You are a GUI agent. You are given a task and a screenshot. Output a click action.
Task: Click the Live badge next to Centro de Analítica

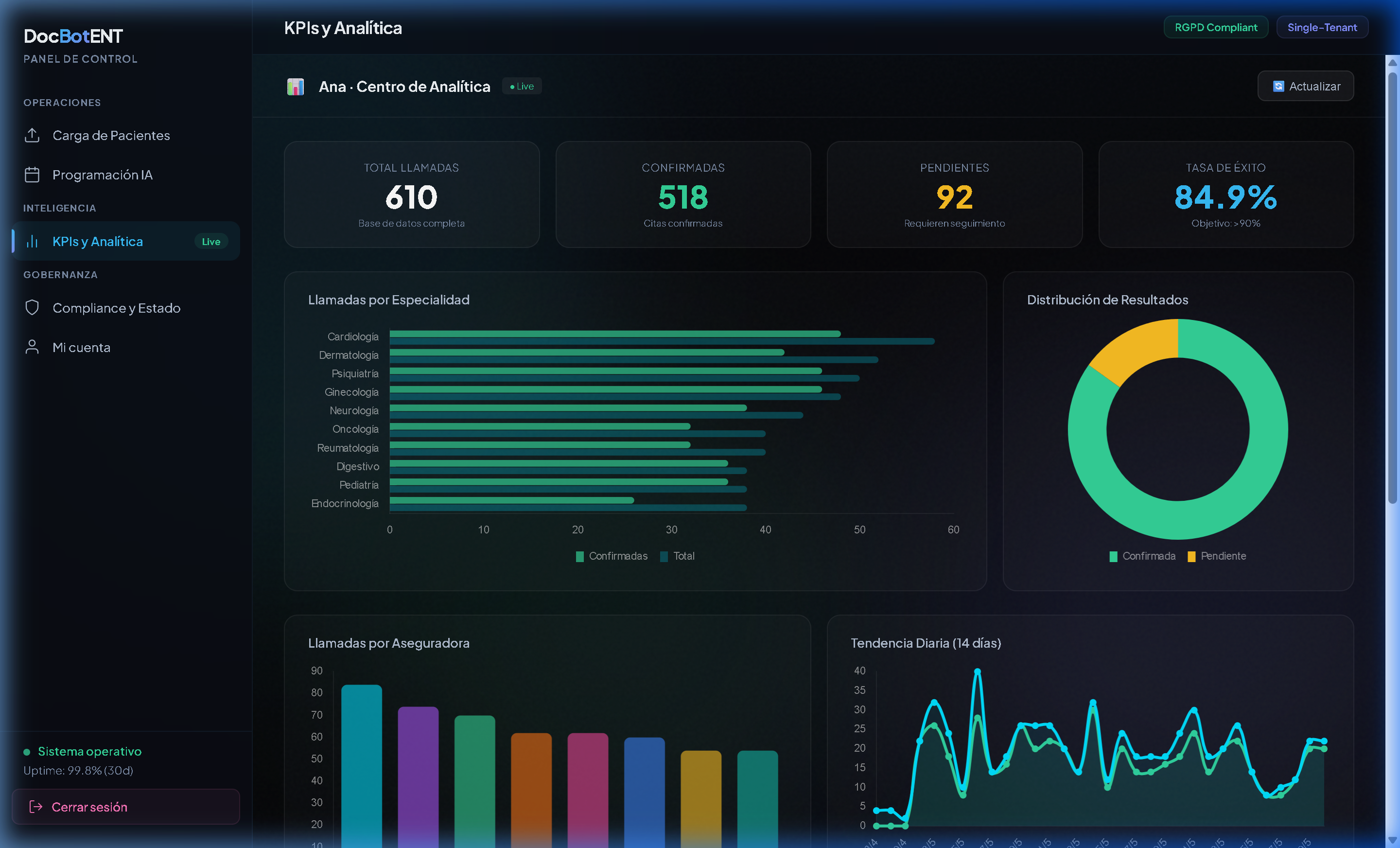tap(522, 87)
